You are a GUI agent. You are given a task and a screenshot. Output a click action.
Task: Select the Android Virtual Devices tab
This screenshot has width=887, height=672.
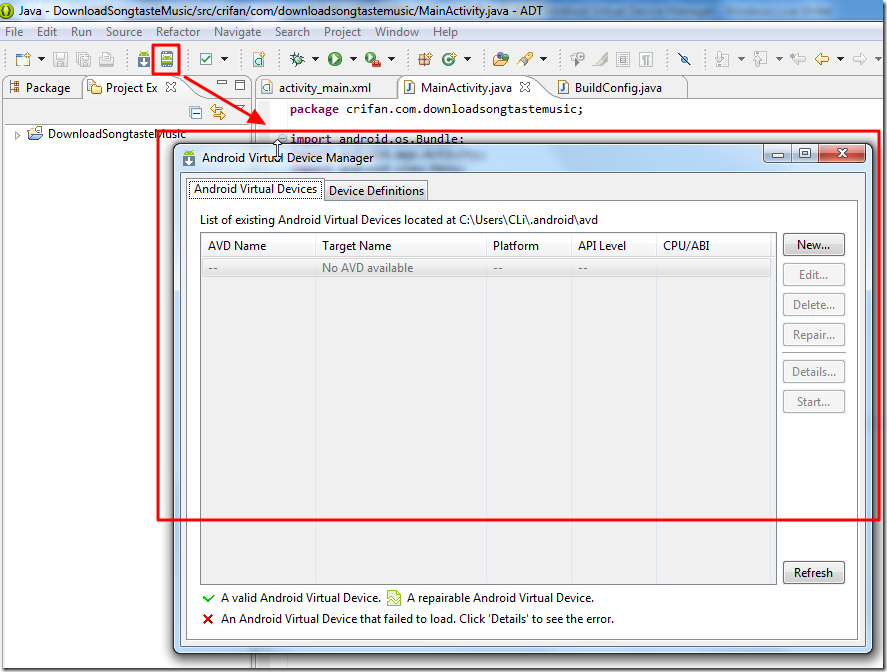pos(255,189)
